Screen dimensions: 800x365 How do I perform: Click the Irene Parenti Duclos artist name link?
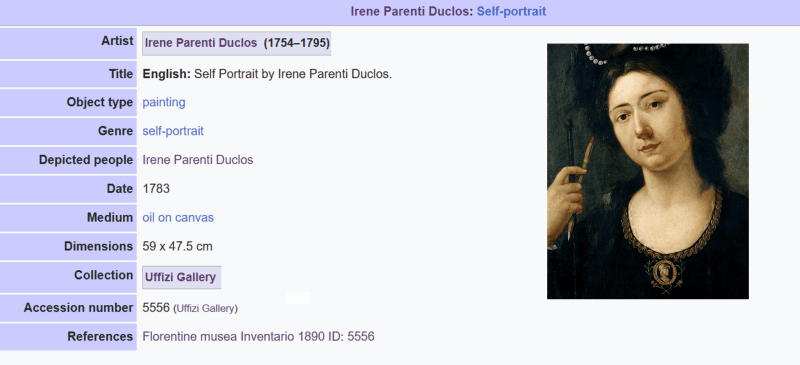(201, 43)
